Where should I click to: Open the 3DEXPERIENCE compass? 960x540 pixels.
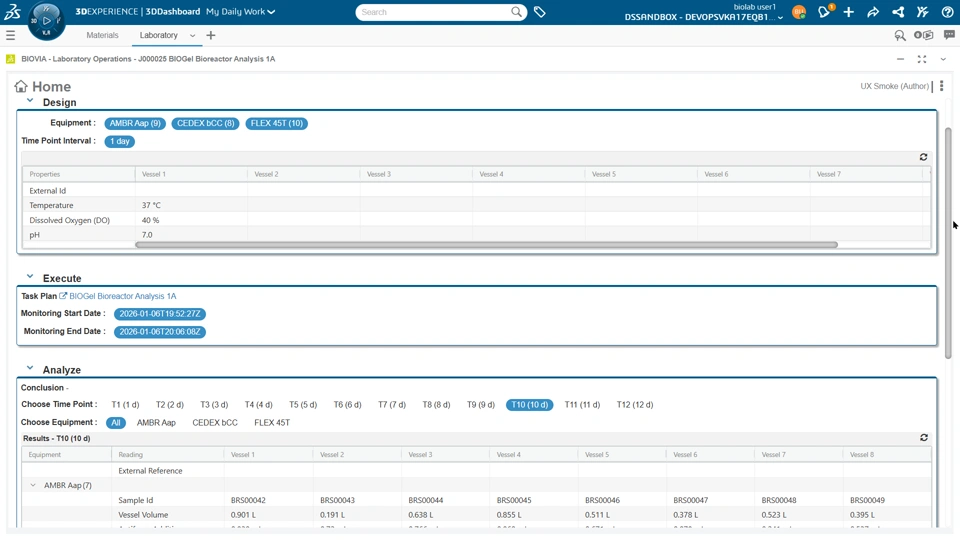click(x=46, y=21)
